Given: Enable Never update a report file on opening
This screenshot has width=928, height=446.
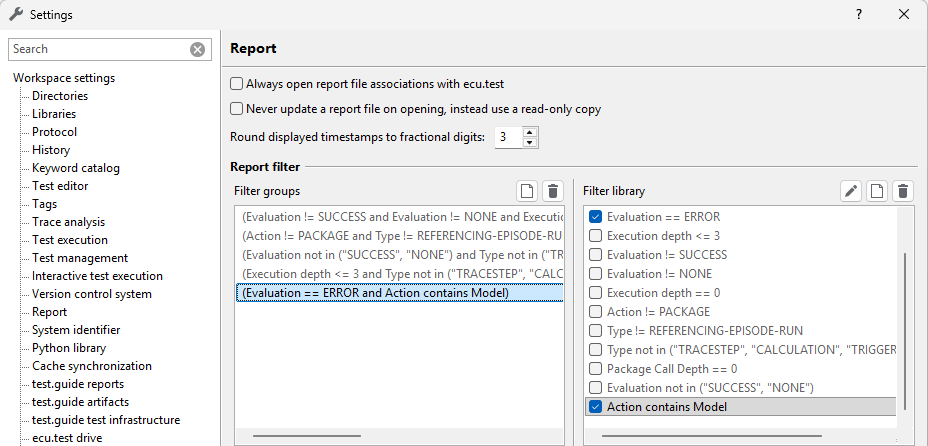Looking at the screenshot, I should pyautogui.click(x=237, y=109).
